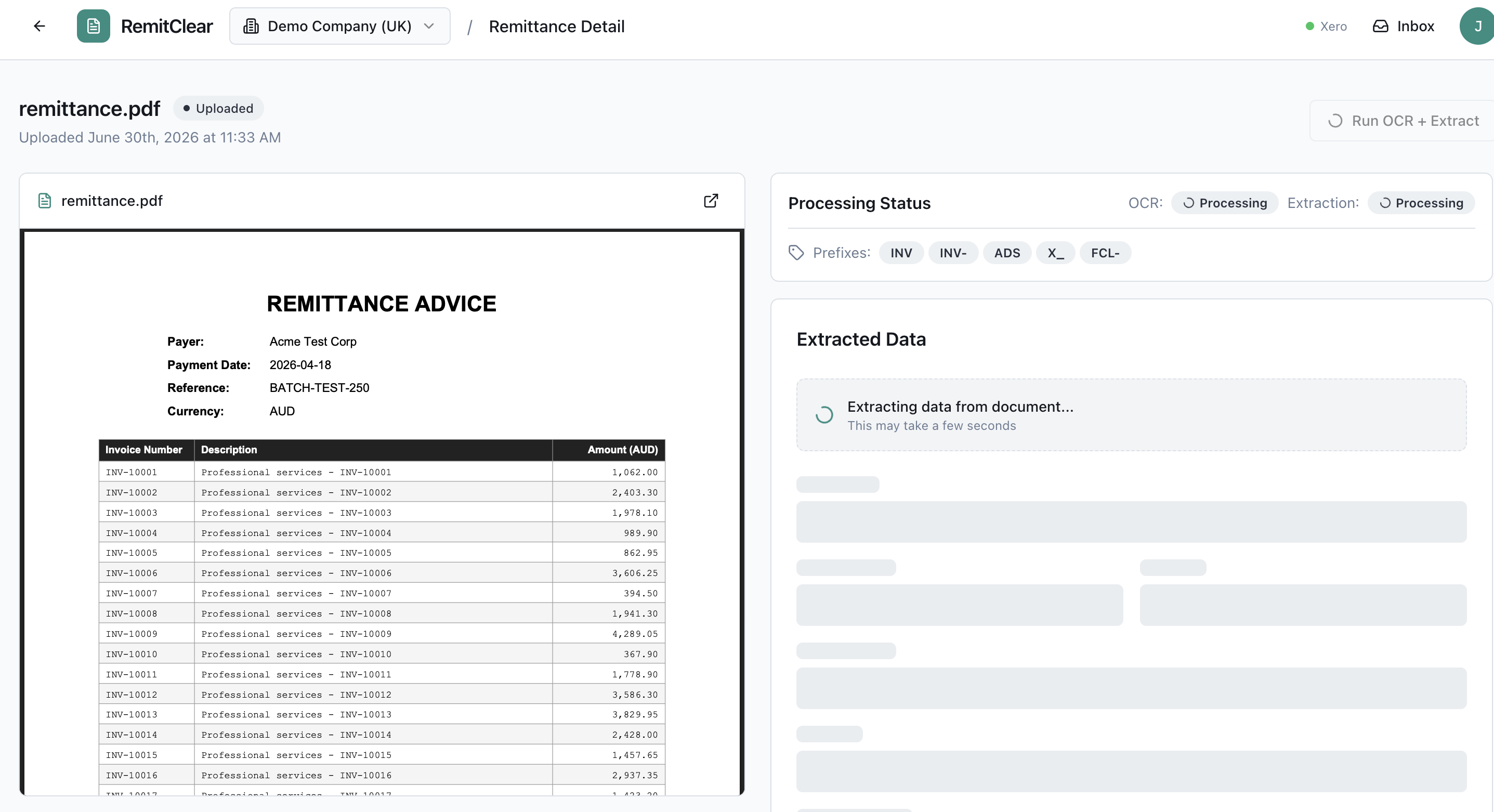Click the REMITTANCE ADVICE title in PDF

pos(381,304)
